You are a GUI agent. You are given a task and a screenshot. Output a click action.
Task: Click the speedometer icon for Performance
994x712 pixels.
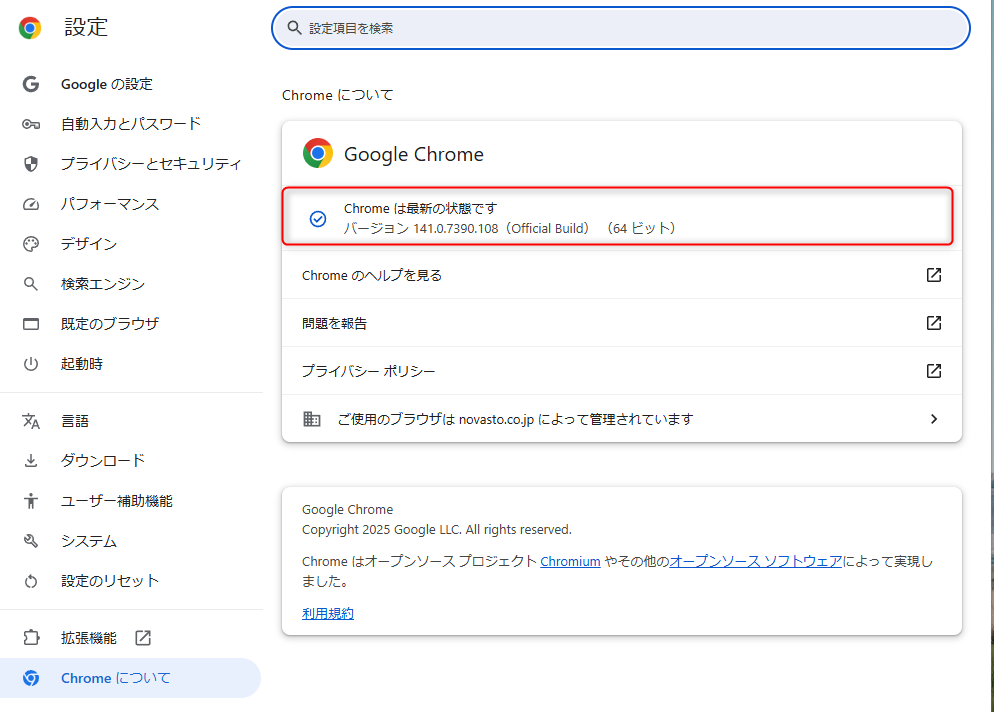point(31,204)
